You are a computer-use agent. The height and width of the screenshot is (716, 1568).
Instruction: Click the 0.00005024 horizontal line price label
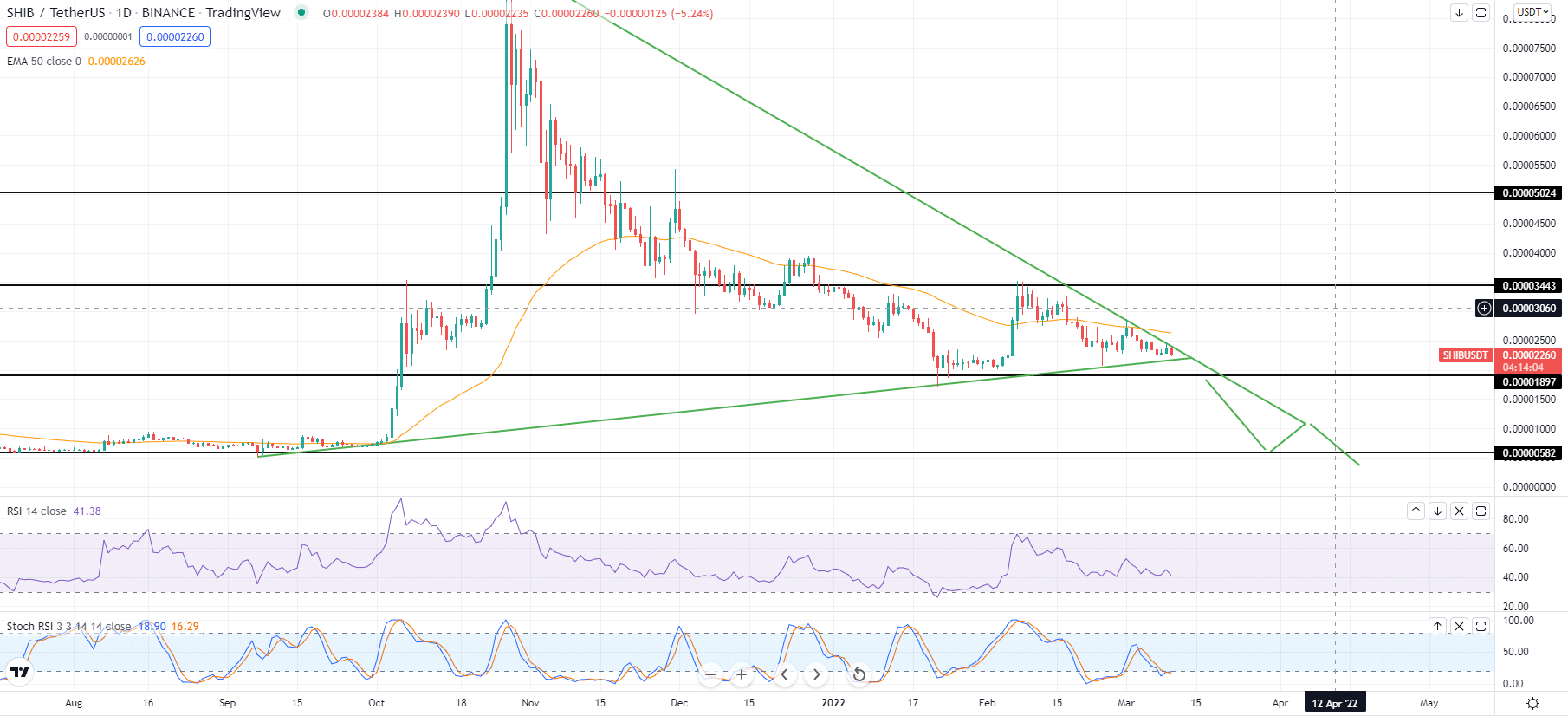(x=1529, y=193)
